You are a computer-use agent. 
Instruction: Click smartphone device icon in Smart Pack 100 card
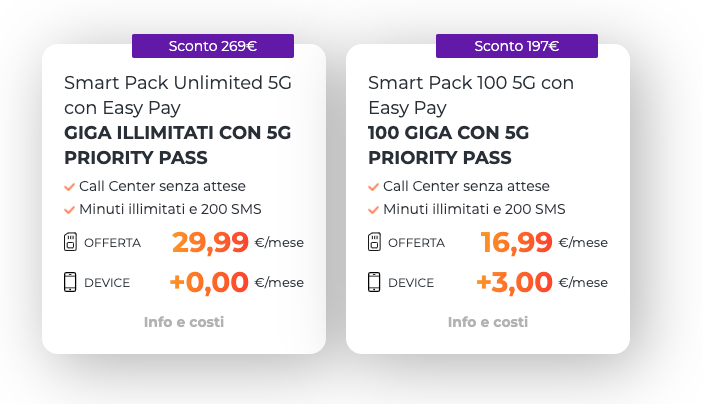(374, 282)
